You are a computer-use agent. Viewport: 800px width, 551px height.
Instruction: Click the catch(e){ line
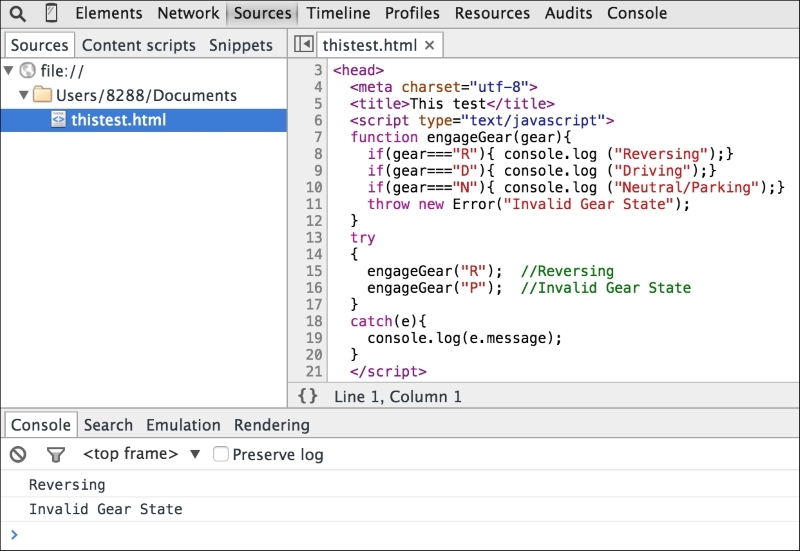[x=388, y=321]
